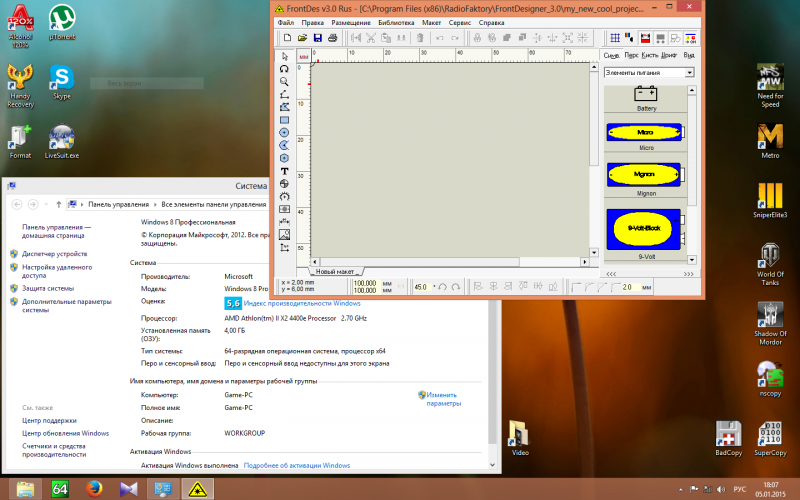Open the Кисть tab in side panel
This screenshot has height=500, width=800.
[649, 55]
